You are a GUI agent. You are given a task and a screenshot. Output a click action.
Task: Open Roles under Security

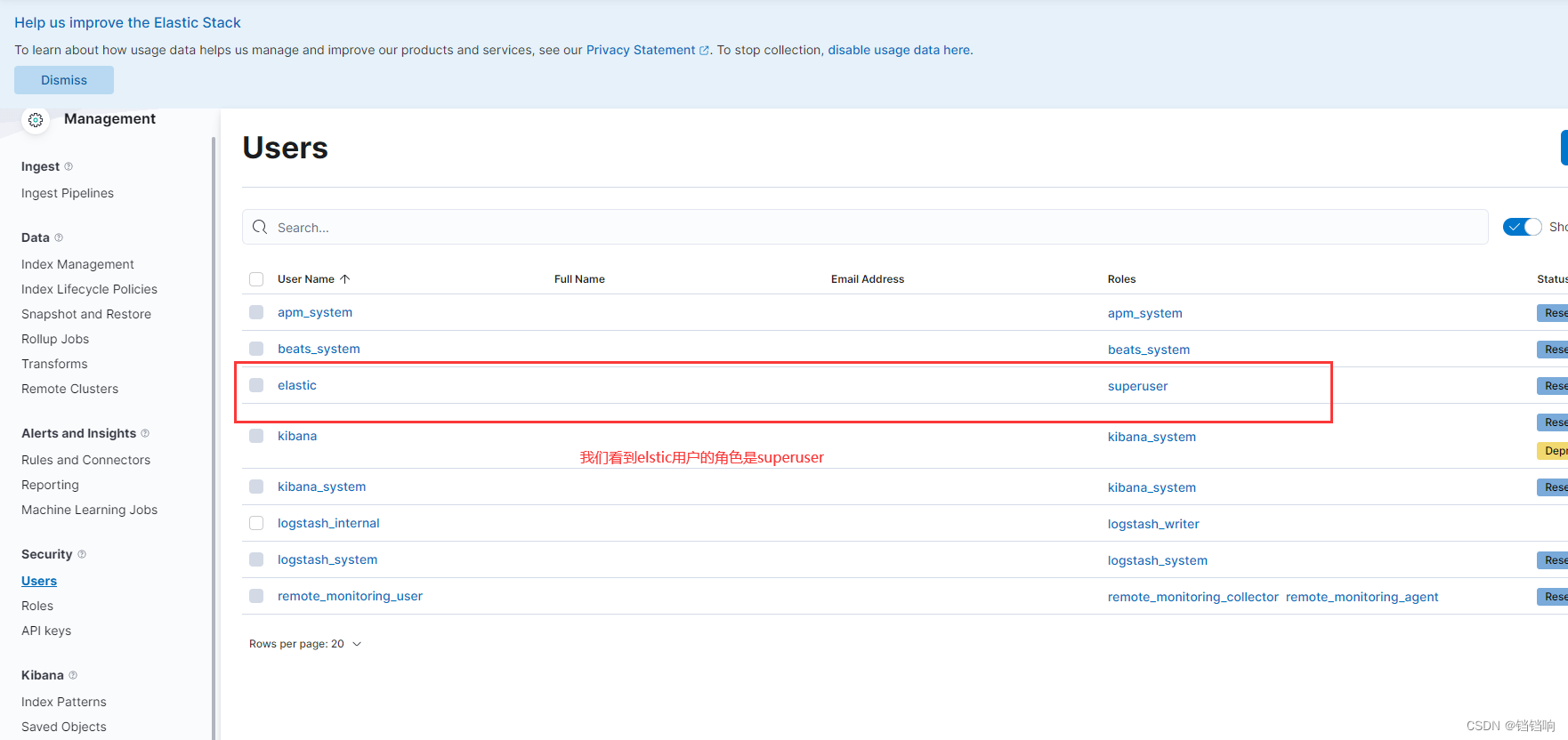pyautogui.click(x=37, y=606)
